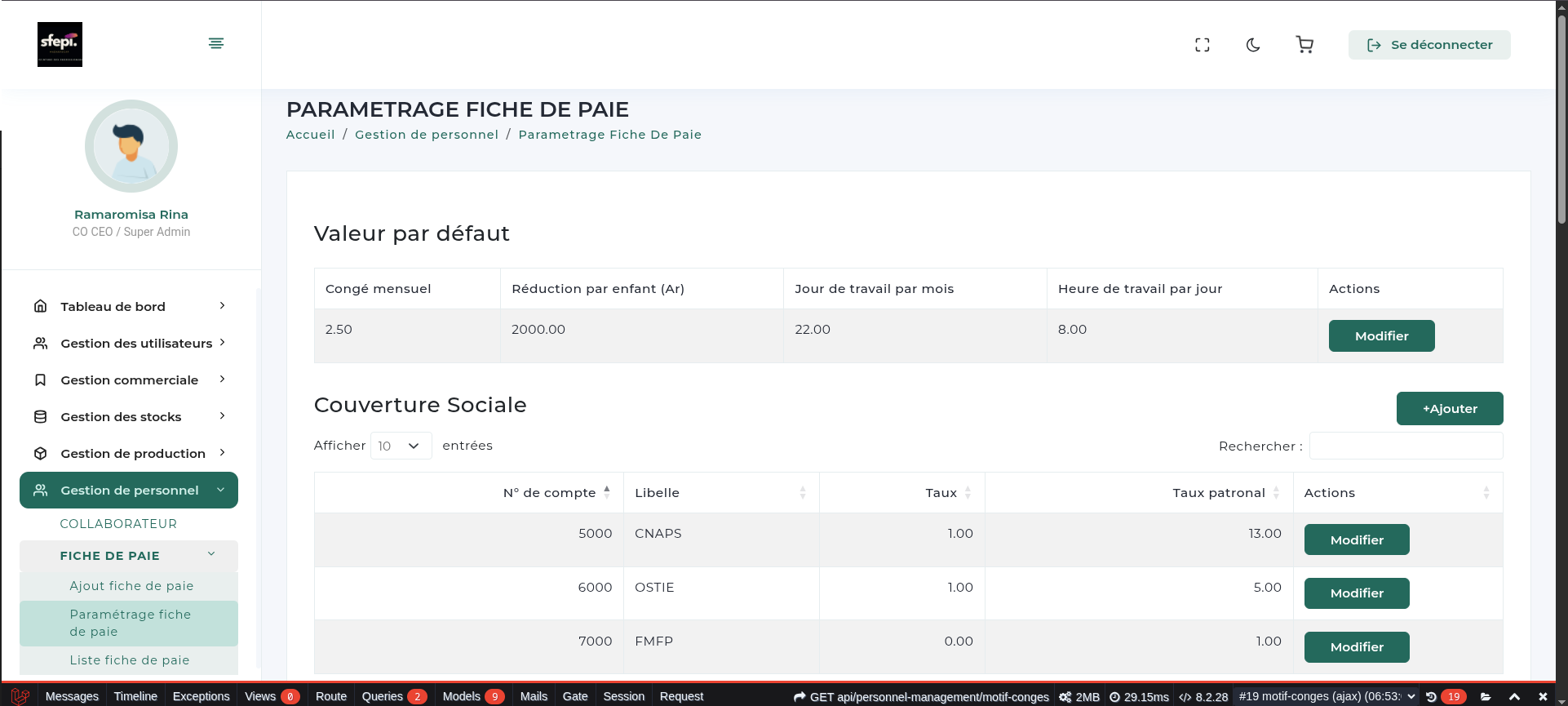Screen dimensions: 1568x706
Task: Open debugbar folder icon
Action: tap(1486, 696)
